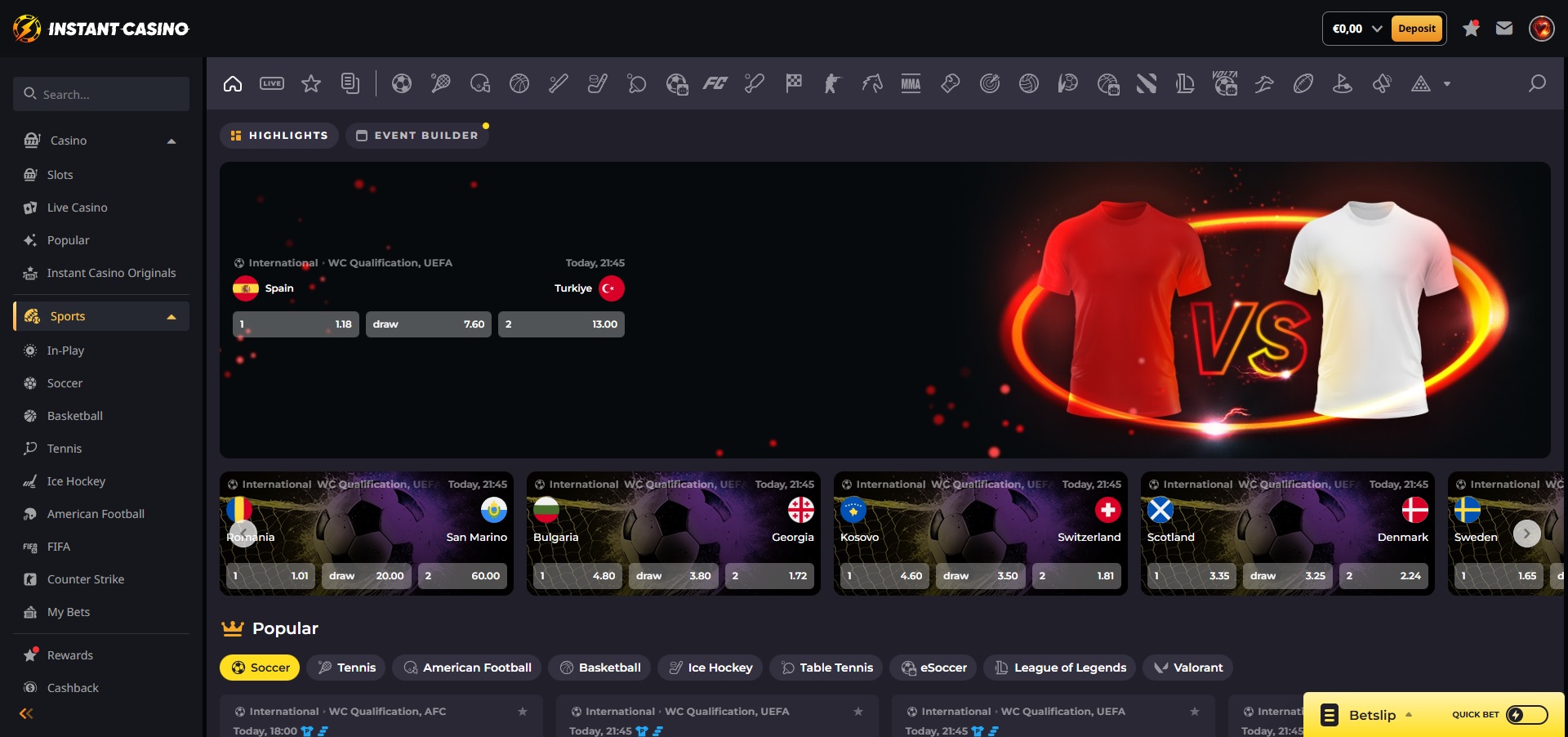
Task: Choose the MMA sport icon
Action: [911, 83]
